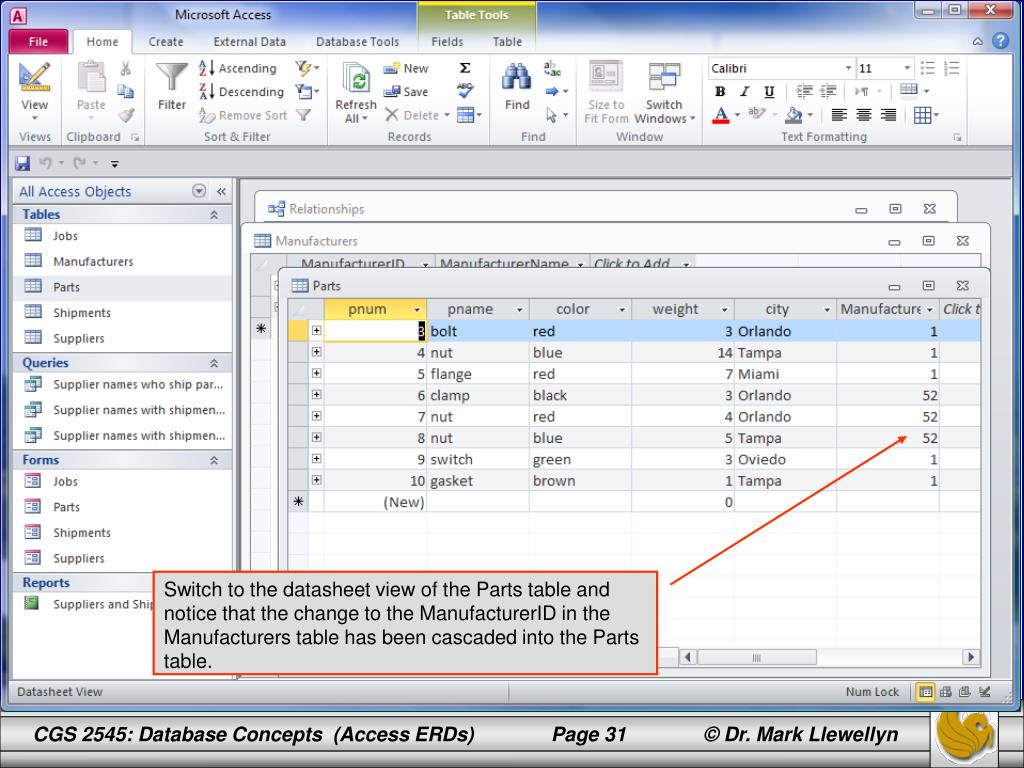Click the scroll right arrow in Parts window
The width and height of the screenshot is (1024, 768).
pos(970,657)
